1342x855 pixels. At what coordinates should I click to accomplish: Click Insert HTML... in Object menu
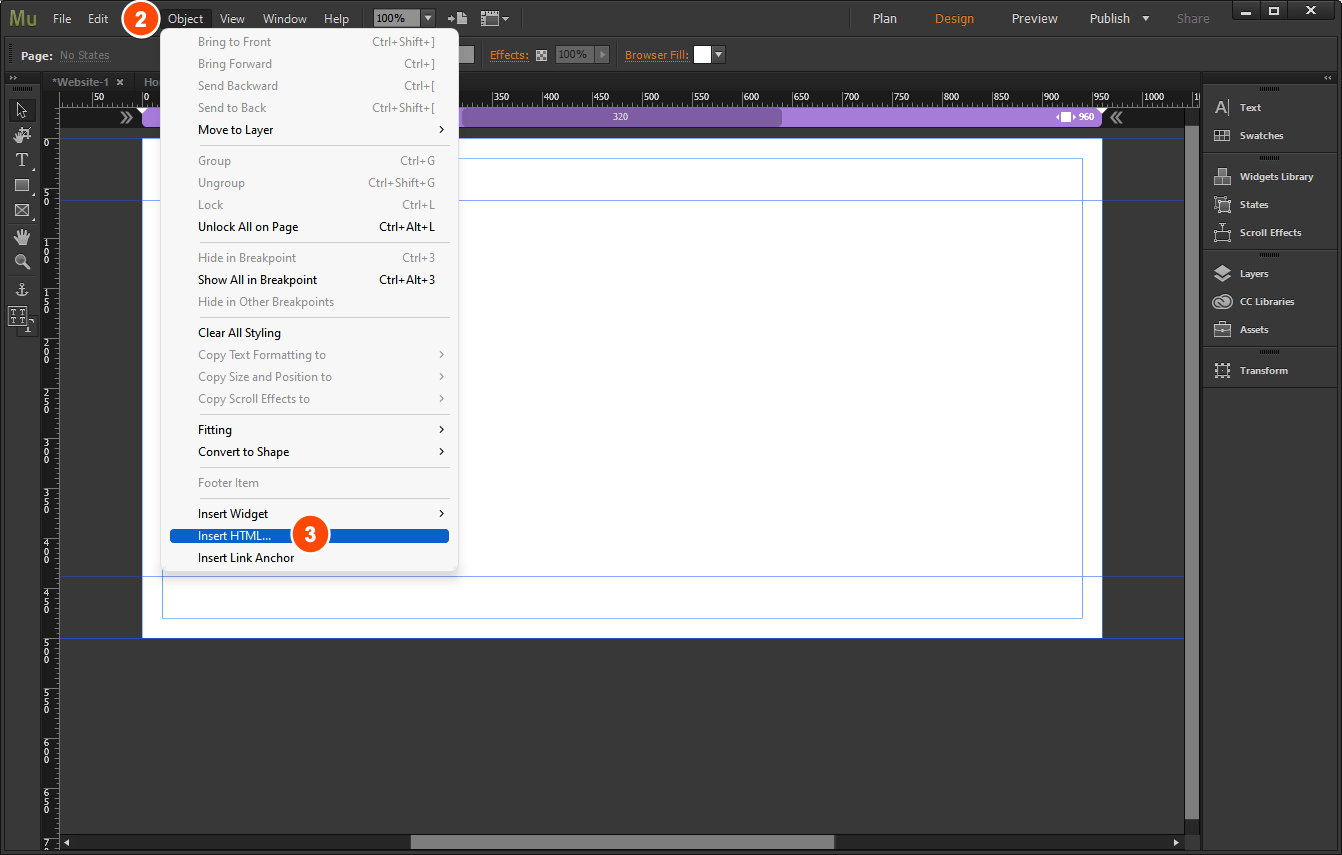point(234,536)
